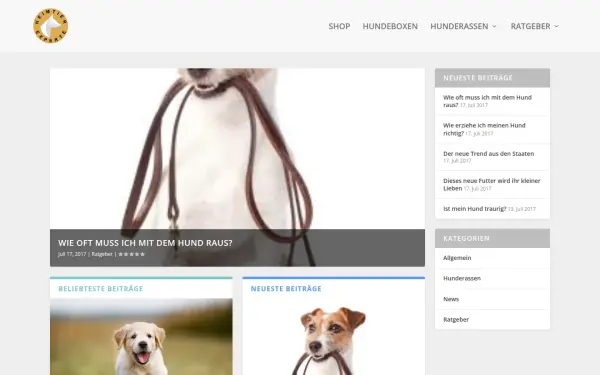The width and height of the screenshot is (600, 375).
Task: Click the Jack Russell thumbnail under Neueste Beiträge
Action: point(334,337)
